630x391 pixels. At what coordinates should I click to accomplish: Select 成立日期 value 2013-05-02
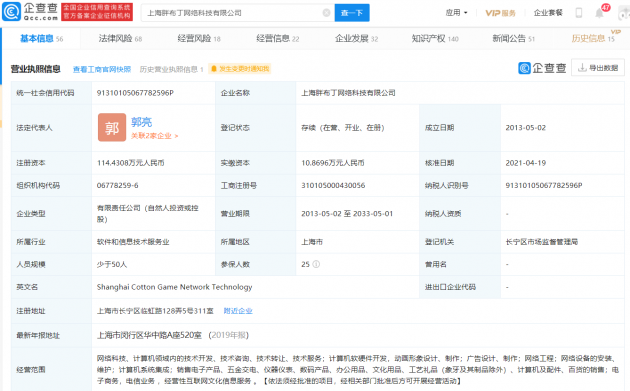coord(526,128)
